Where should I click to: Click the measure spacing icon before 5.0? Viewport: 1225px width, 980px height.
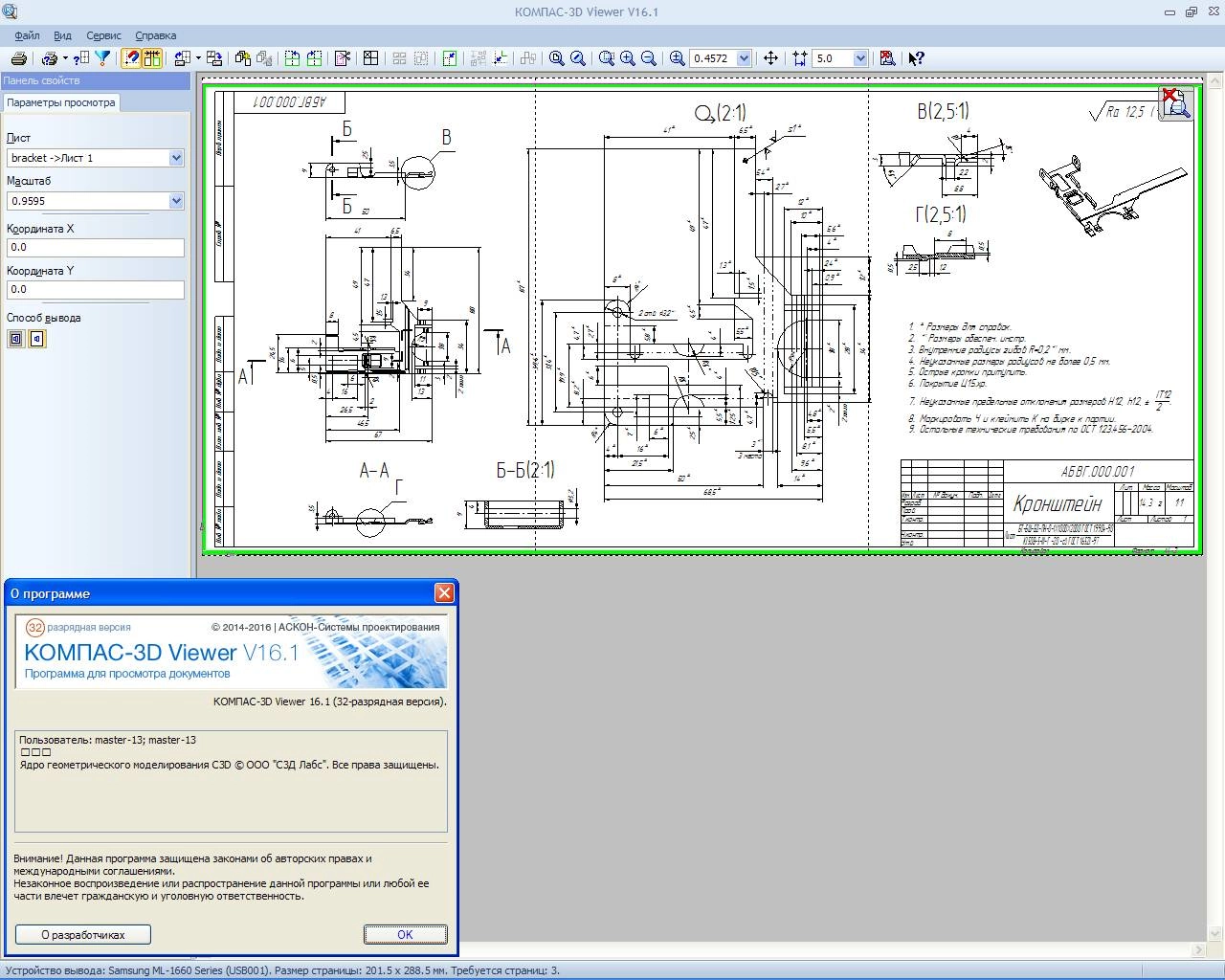tap(800, 58)
